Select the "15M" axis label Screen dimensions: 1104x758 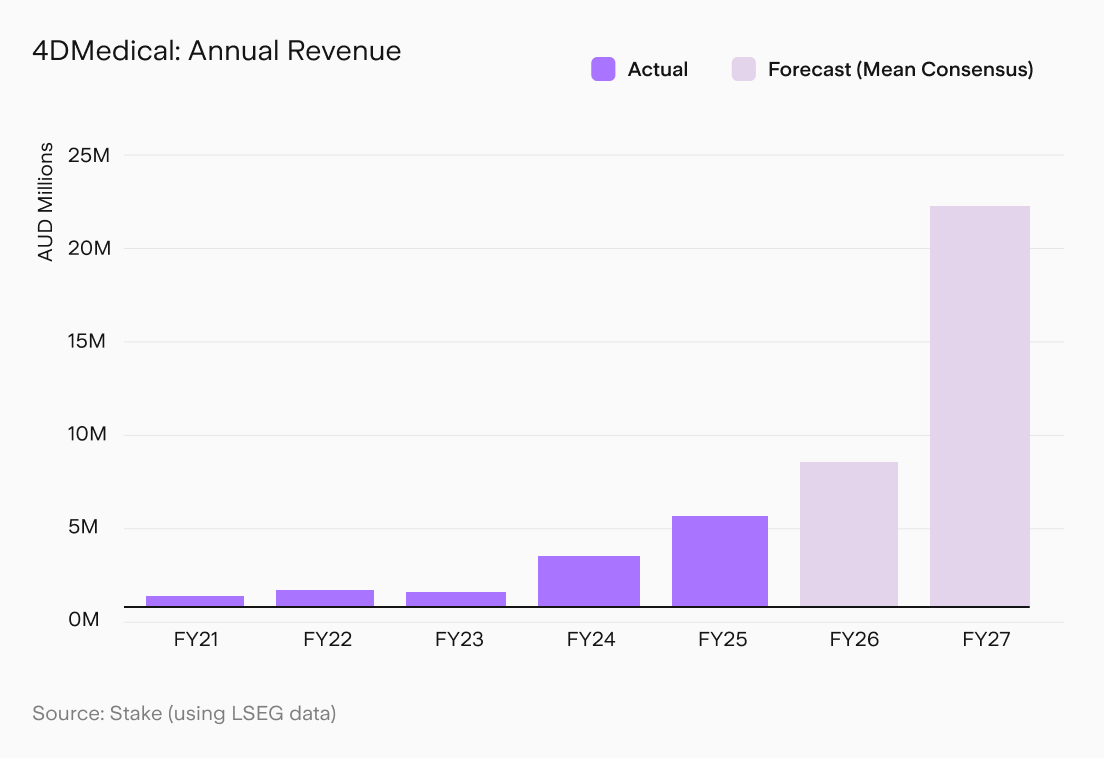(87, 341)
